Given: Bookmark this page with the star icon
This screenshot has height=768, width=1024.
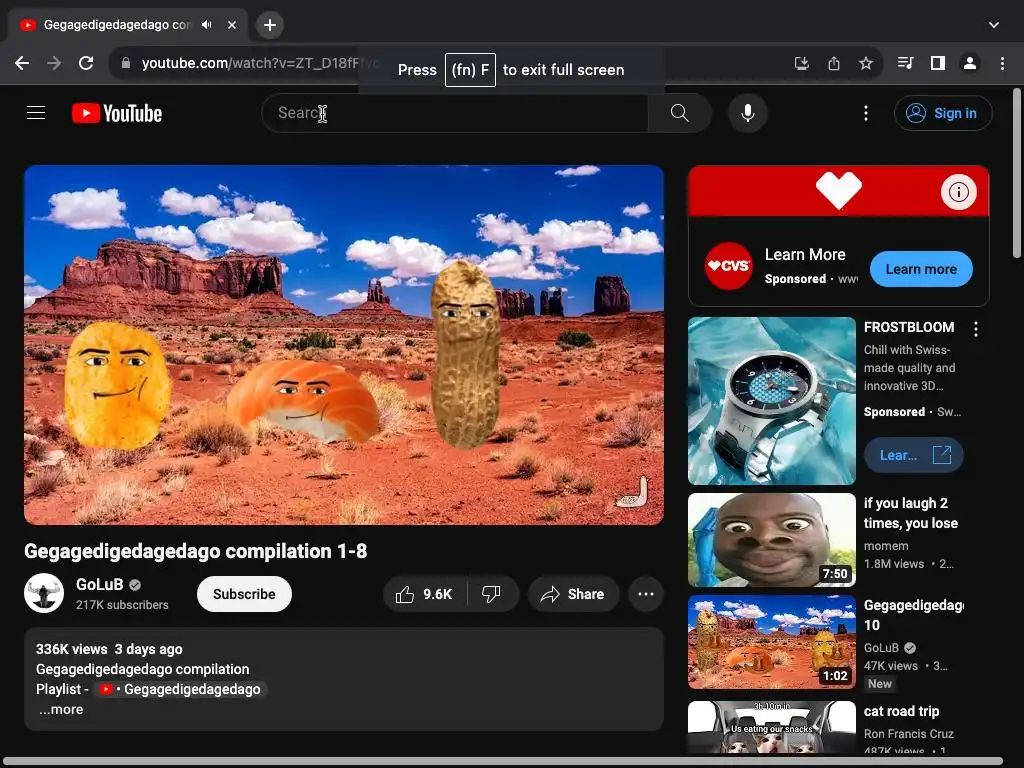Looking at the screenshot, I should (x=866, y=63).
